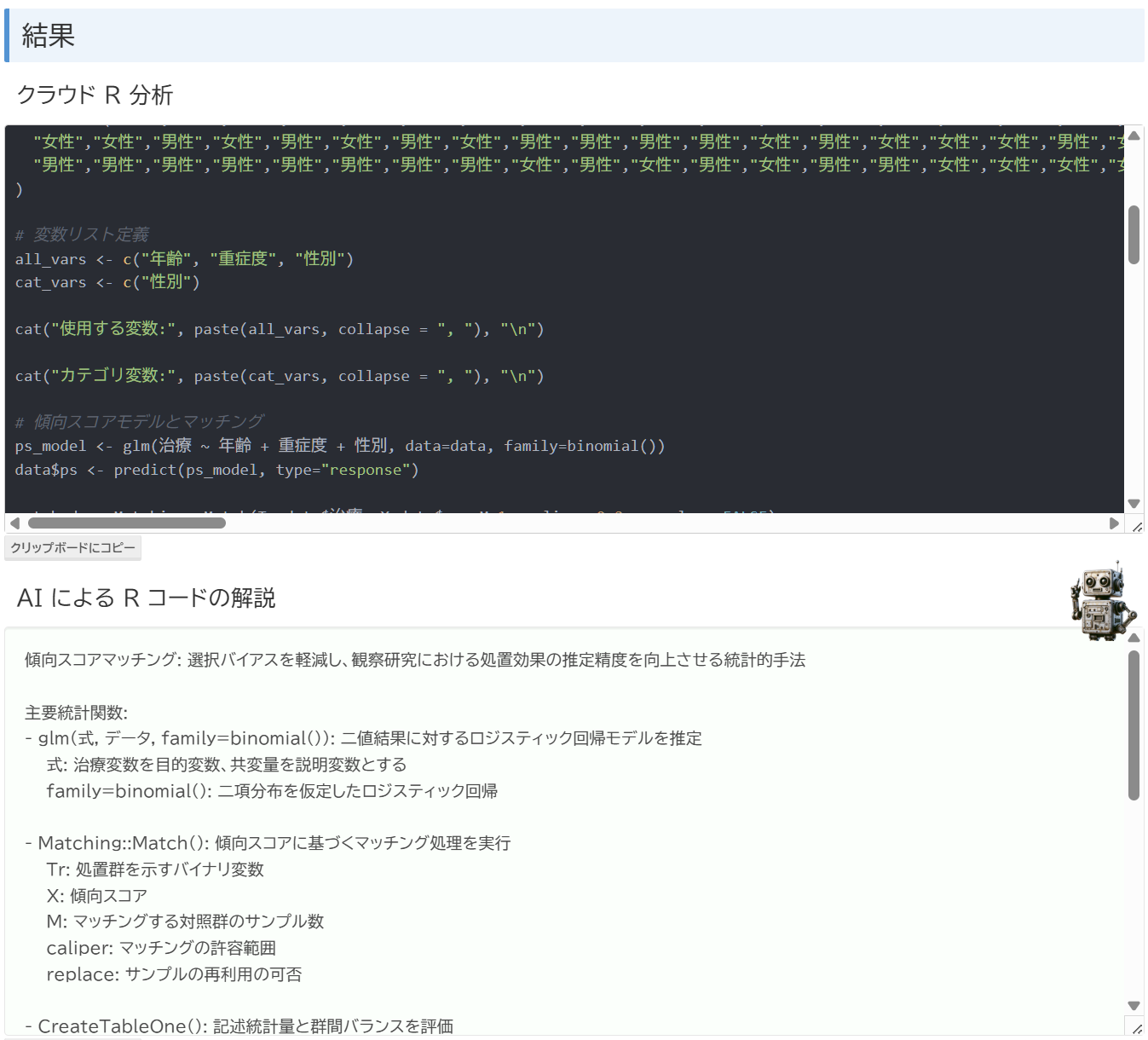Click the AI explanation box resize handle
1148x1040 pixels.
(x=1137, y=1030)
